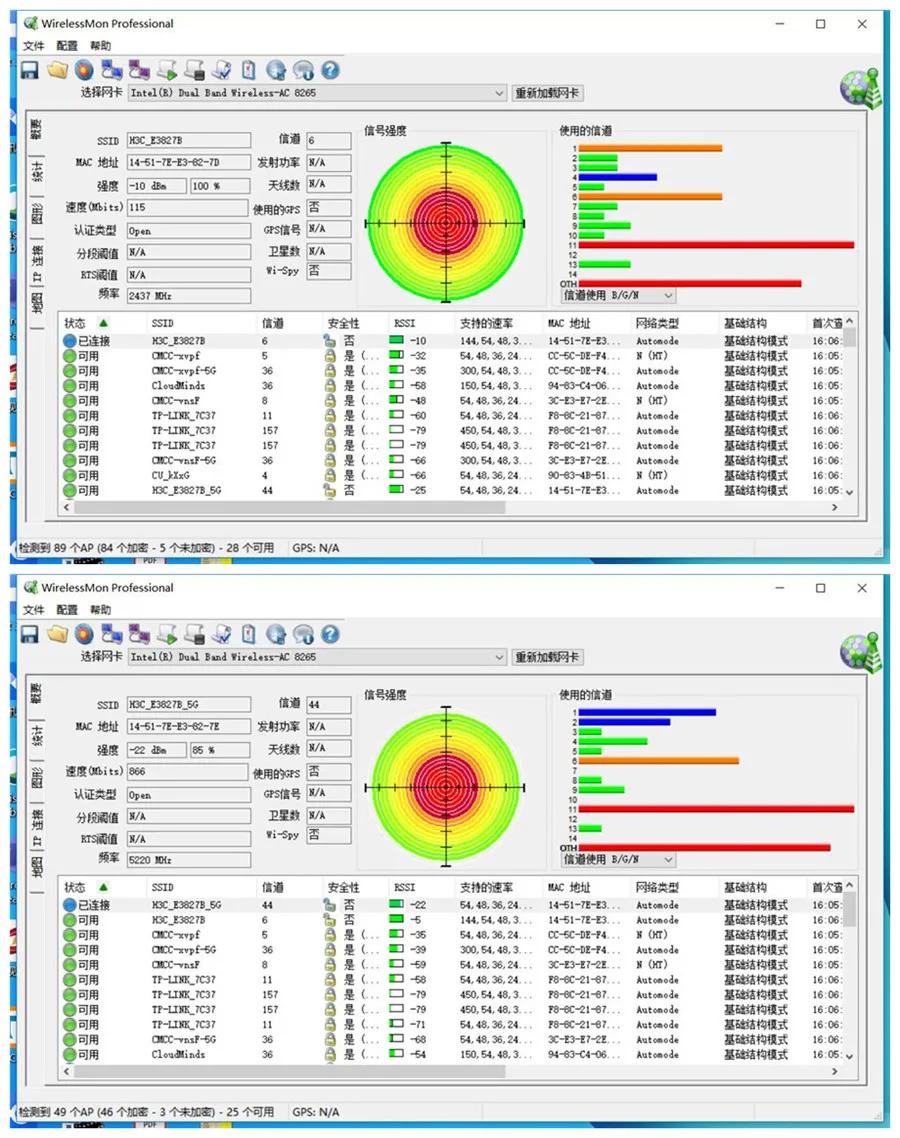Click the green play script icon, channel 6 window
The image size is (900, 1138).
(x=166, y=70)
